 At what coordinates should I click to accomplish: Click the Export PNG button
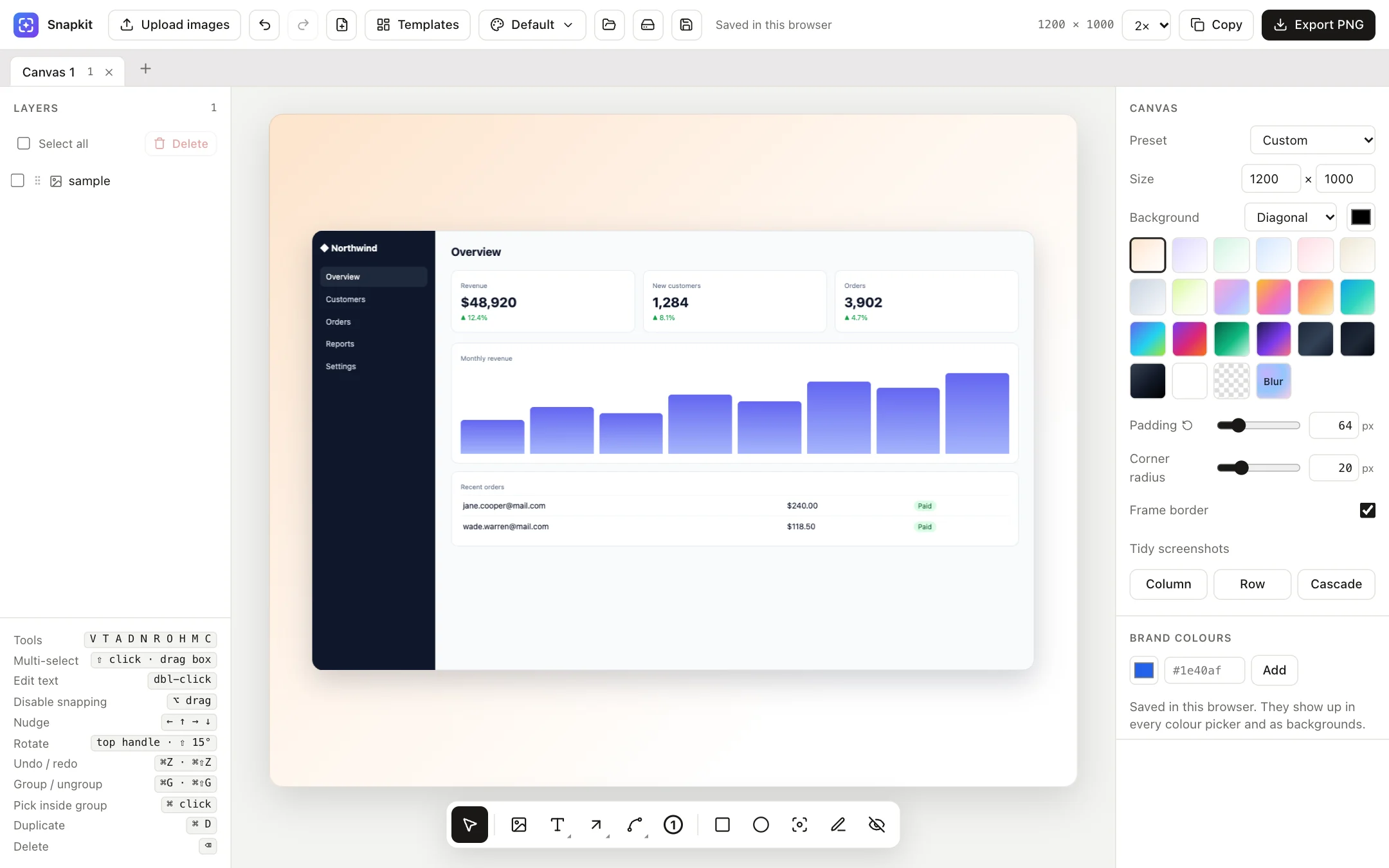point(1318,24)
